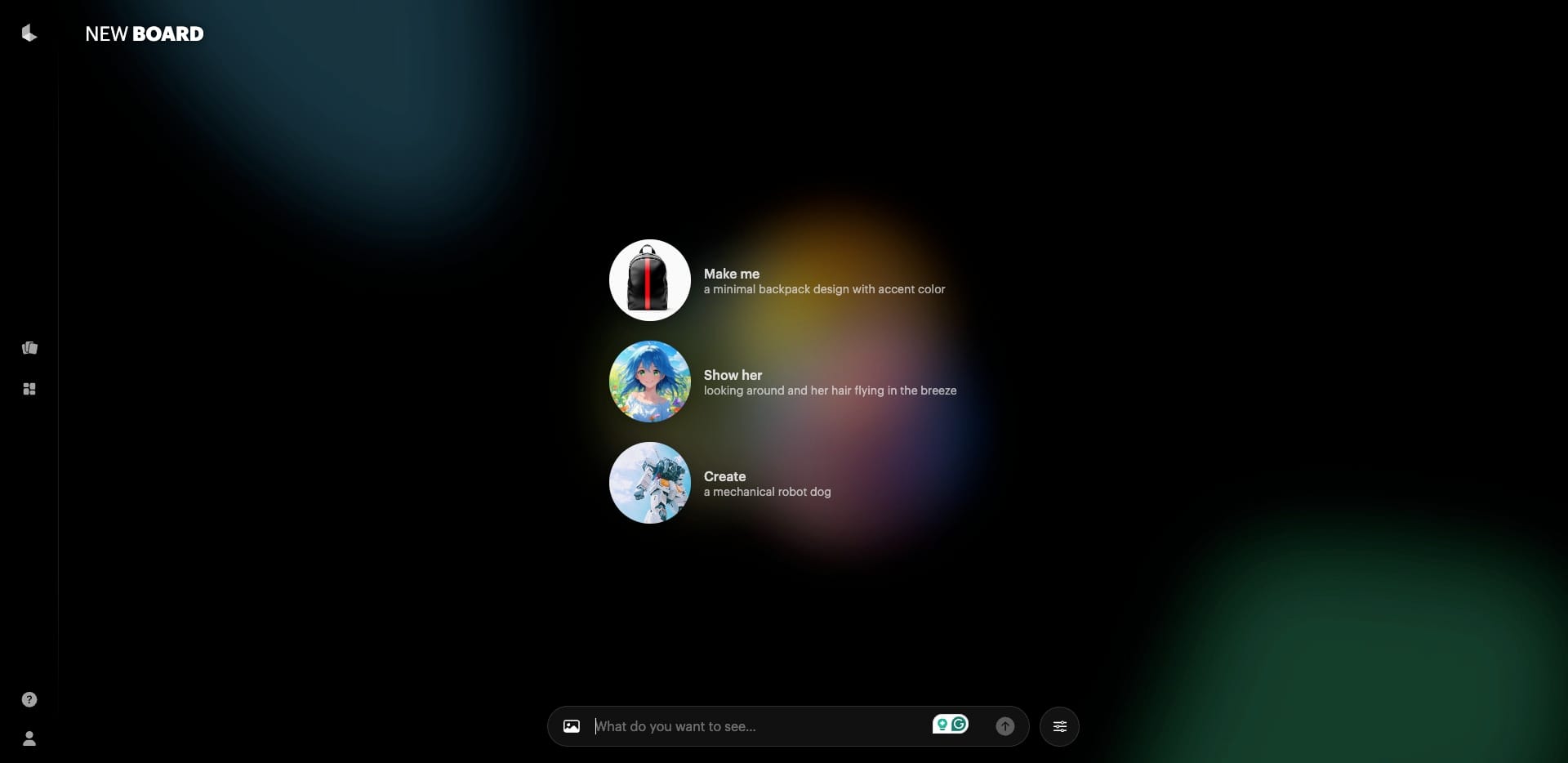Choose "a minimal backpack design with accent color"
Screen dimensions: 1568x763
tap(825, 289)
